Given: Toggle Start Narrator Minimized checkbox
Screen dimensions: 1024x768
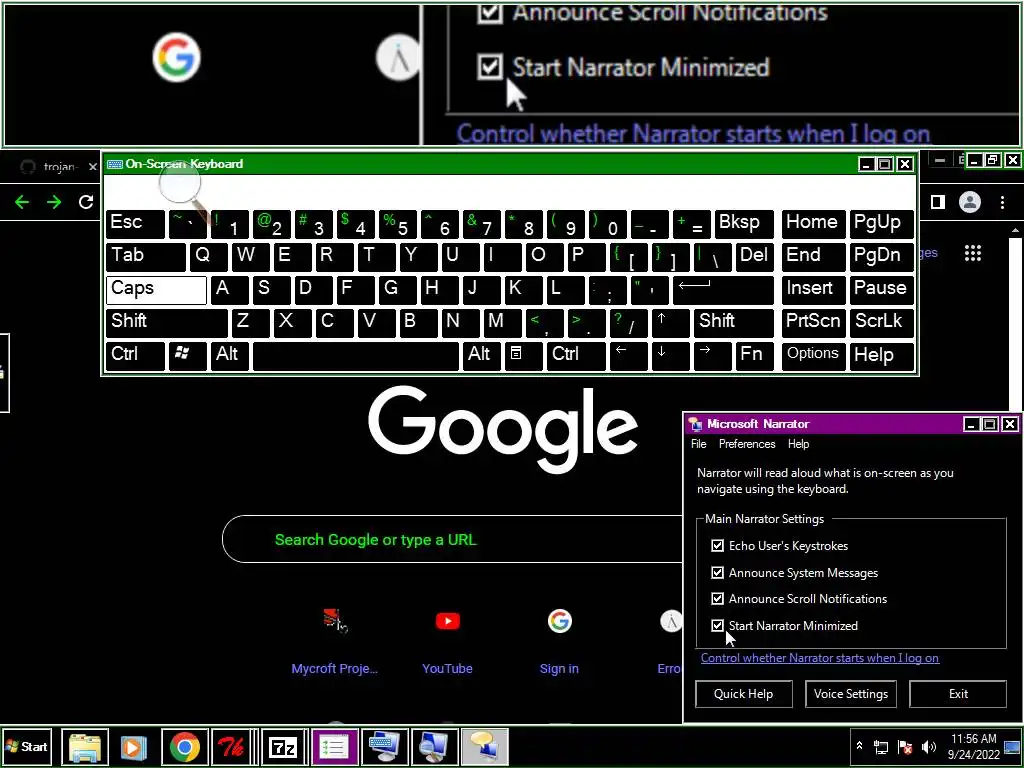Looking at the screenshot, I should pyautogui.click(x=717, y=626).
